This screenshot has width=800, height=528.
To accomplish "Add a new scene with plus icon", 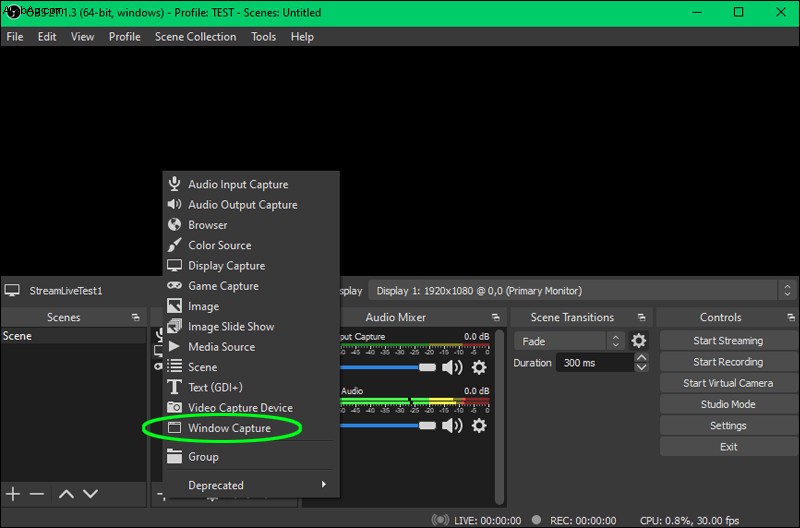I will tap(13, 494).
